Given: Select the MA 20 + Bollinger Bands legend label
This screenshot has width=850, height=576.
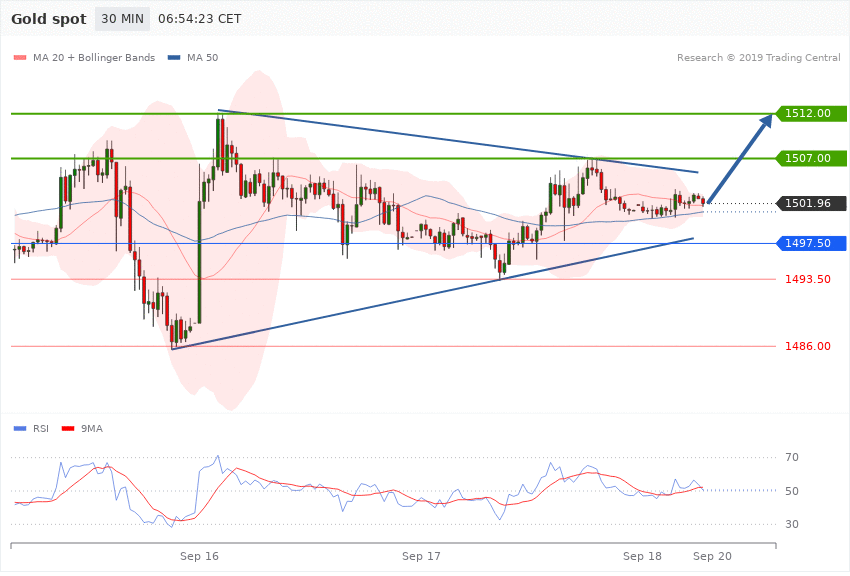Looking at the screenshot, I should tap(94, 57).
